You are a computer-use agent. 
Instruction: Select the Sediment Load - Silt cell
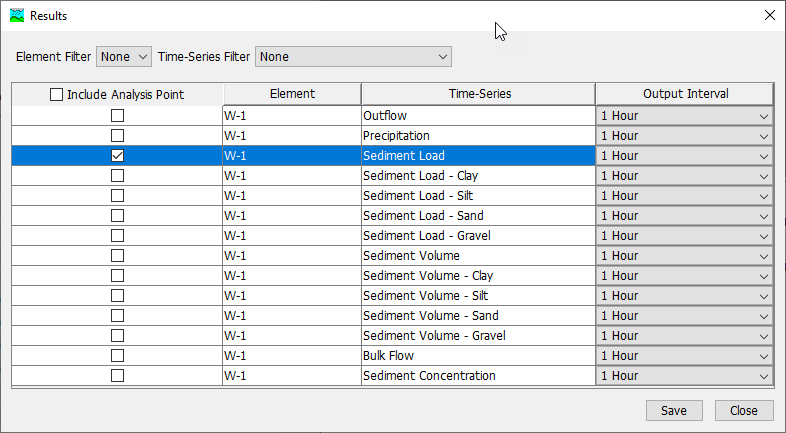pos(478,196)
